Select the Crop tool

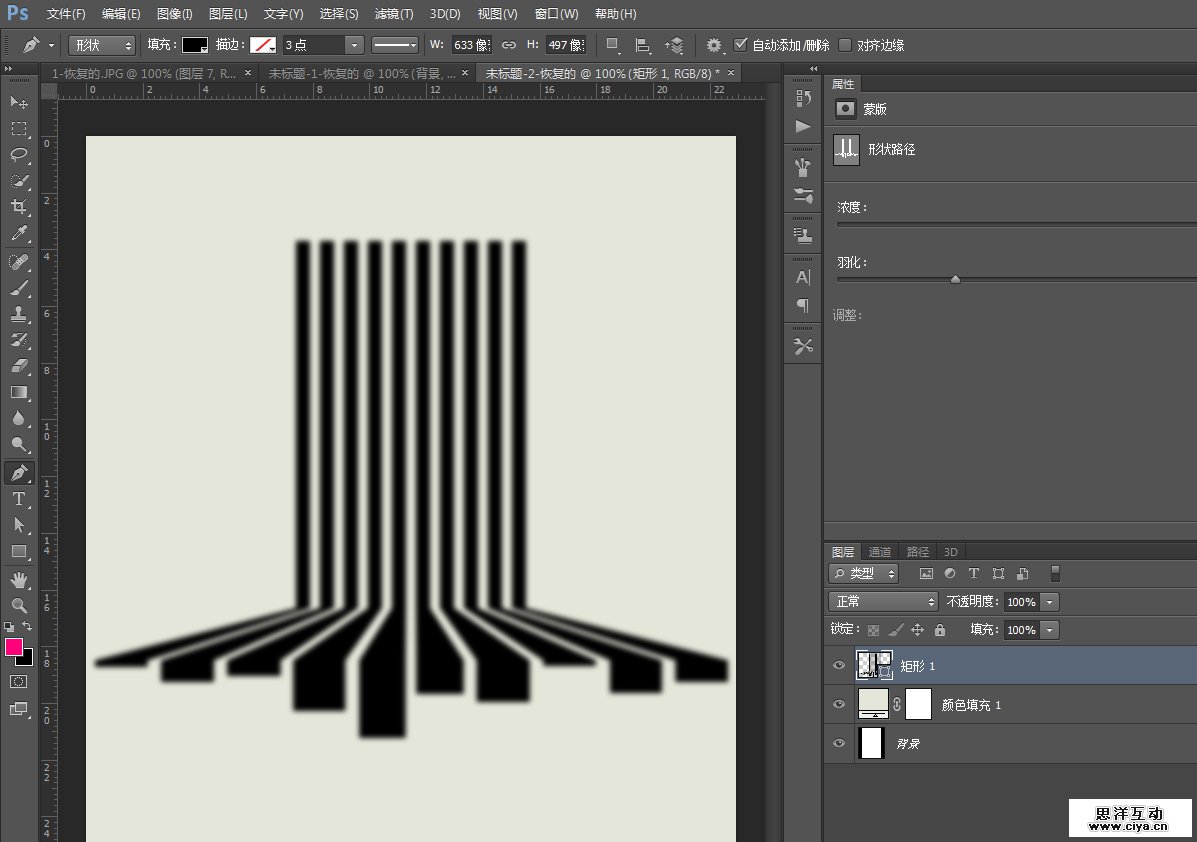pyautogui.click(x=19, y=207)
